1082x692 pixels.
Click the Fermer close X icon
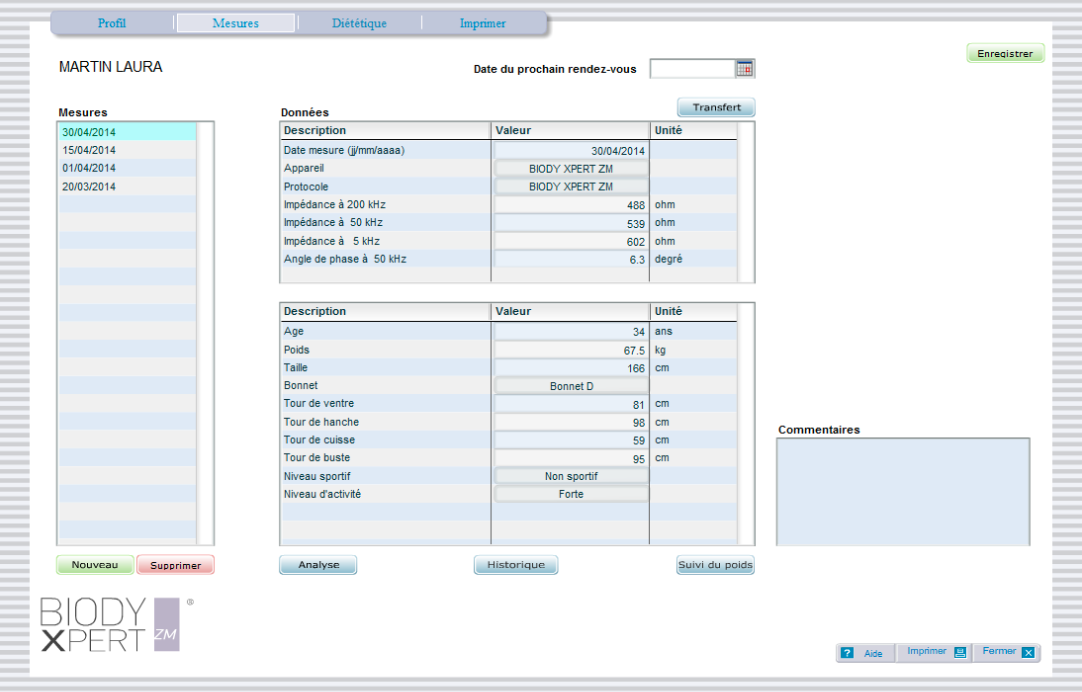(1028, 652)
